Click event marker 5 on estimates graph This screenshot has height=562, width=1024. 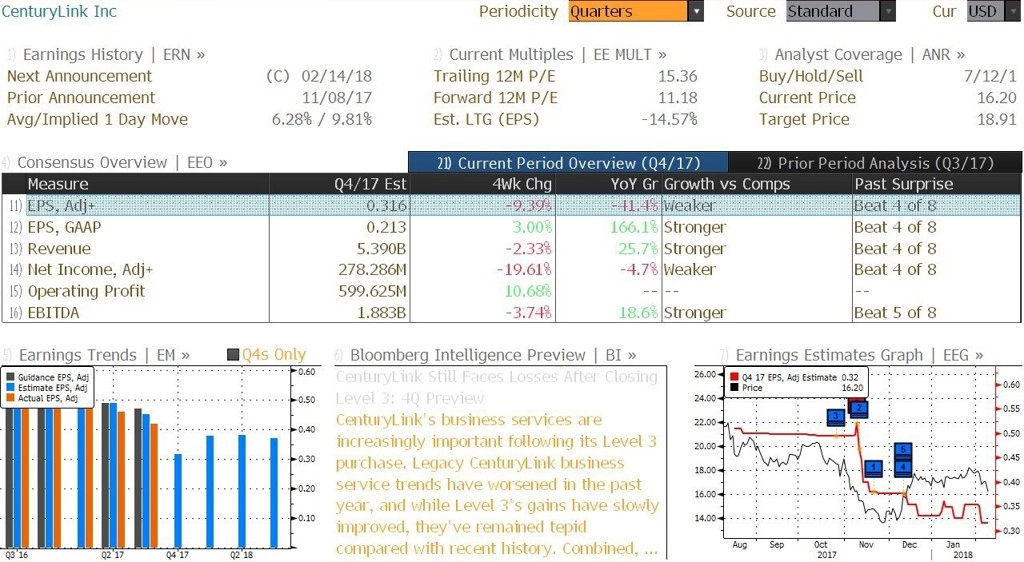click(903, 451)
